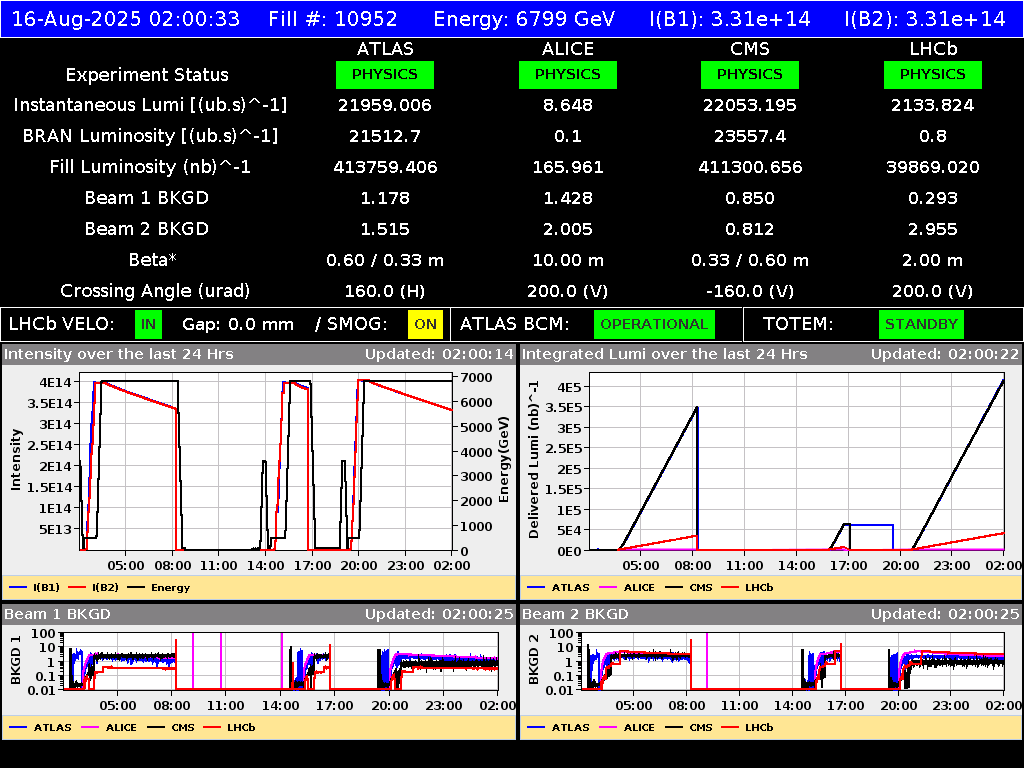This screenshot has height=768, width=1024.
Task: Click ATLAS BRAN luminosity value 21512.7
Action: coord(385,136)
